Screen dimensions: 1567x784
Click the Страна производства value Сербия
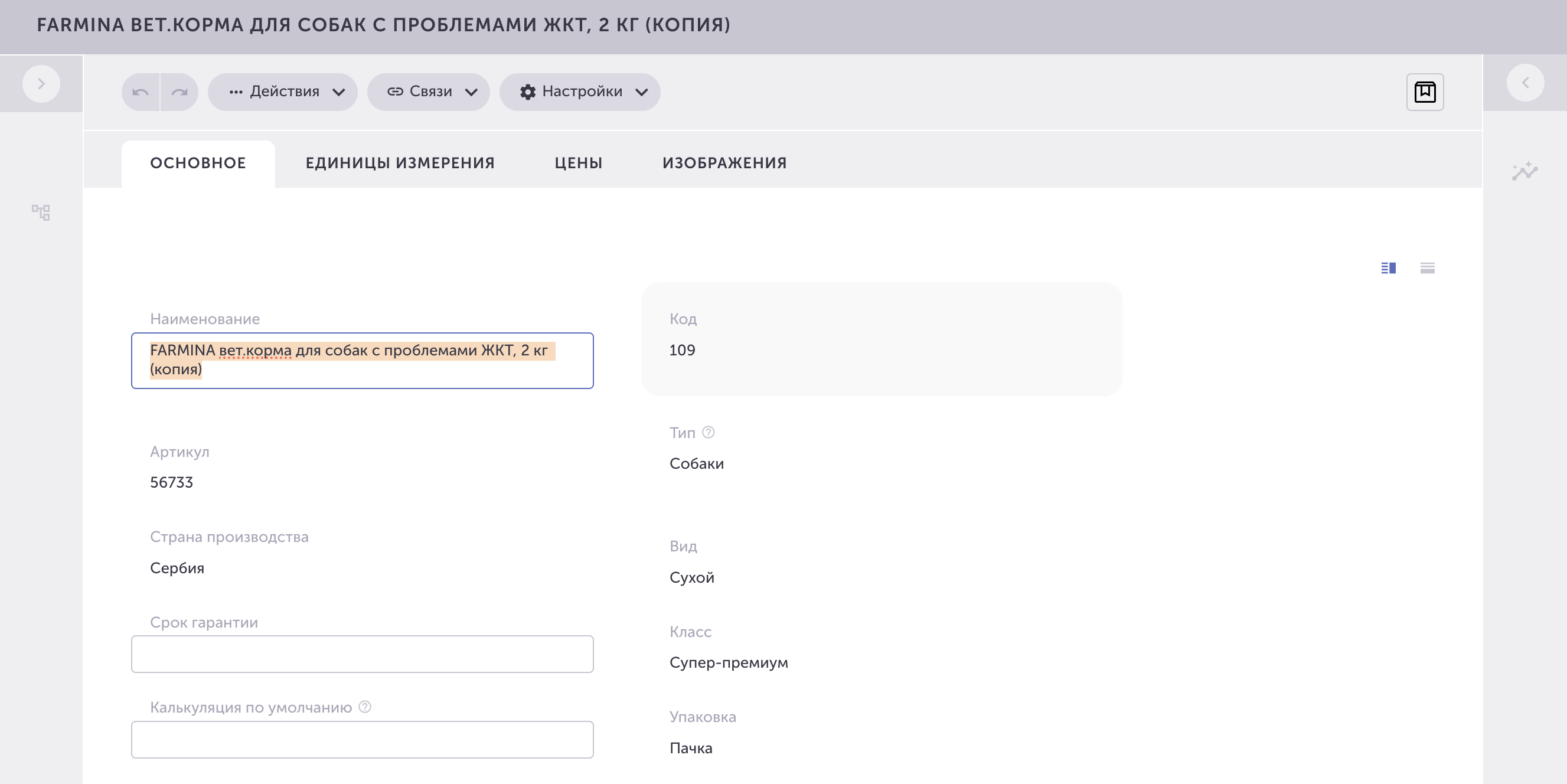177,568
